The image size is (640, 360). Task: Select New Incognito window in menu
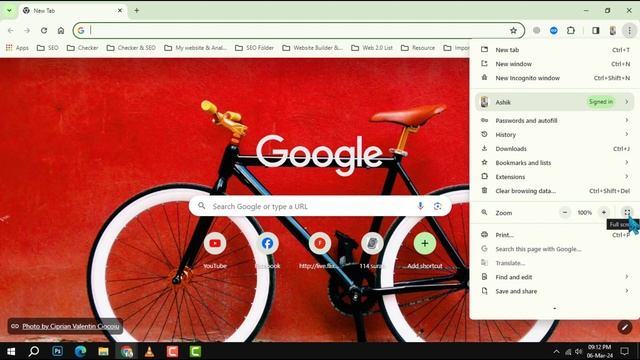click(555, 78)
